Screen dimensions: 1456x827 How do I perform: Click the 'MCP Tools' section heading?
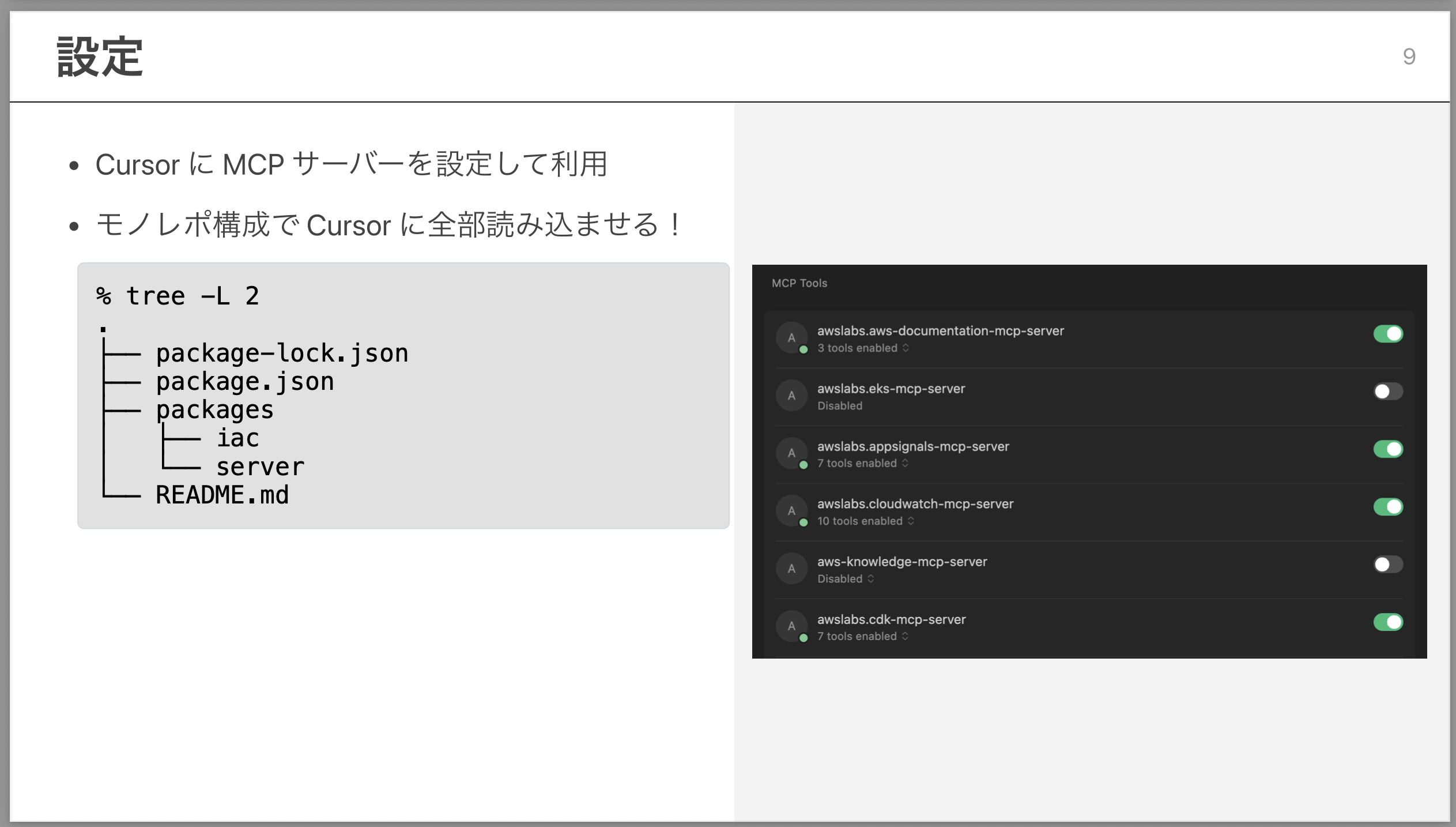(799, 283)
